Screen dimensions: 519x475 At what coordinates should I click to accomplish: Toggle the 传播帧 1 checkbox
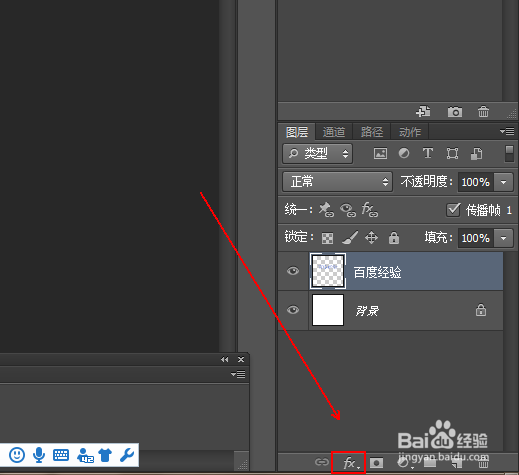(x=453, y=210)
